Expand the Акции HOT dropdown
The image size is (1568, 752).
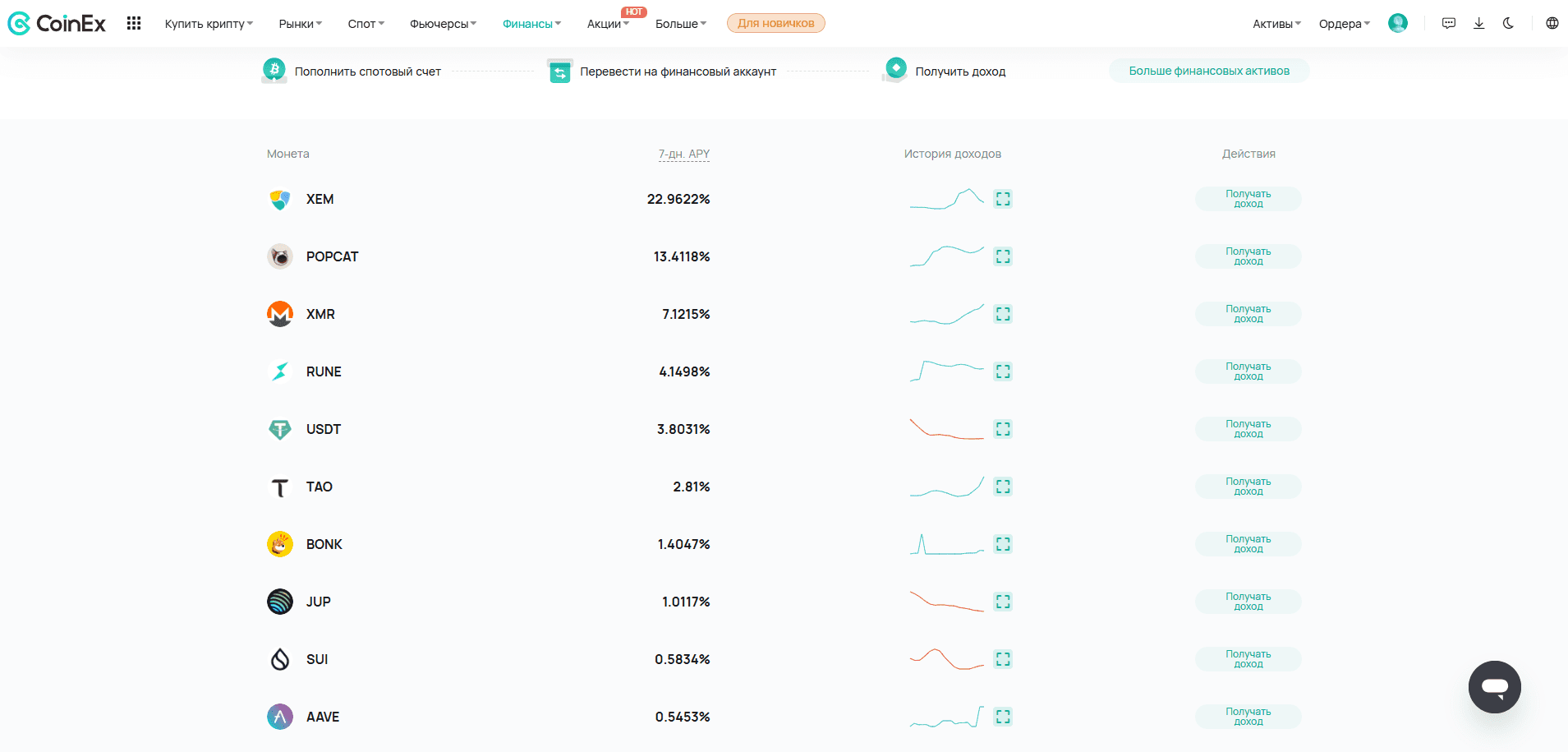(x=609, y=24)
